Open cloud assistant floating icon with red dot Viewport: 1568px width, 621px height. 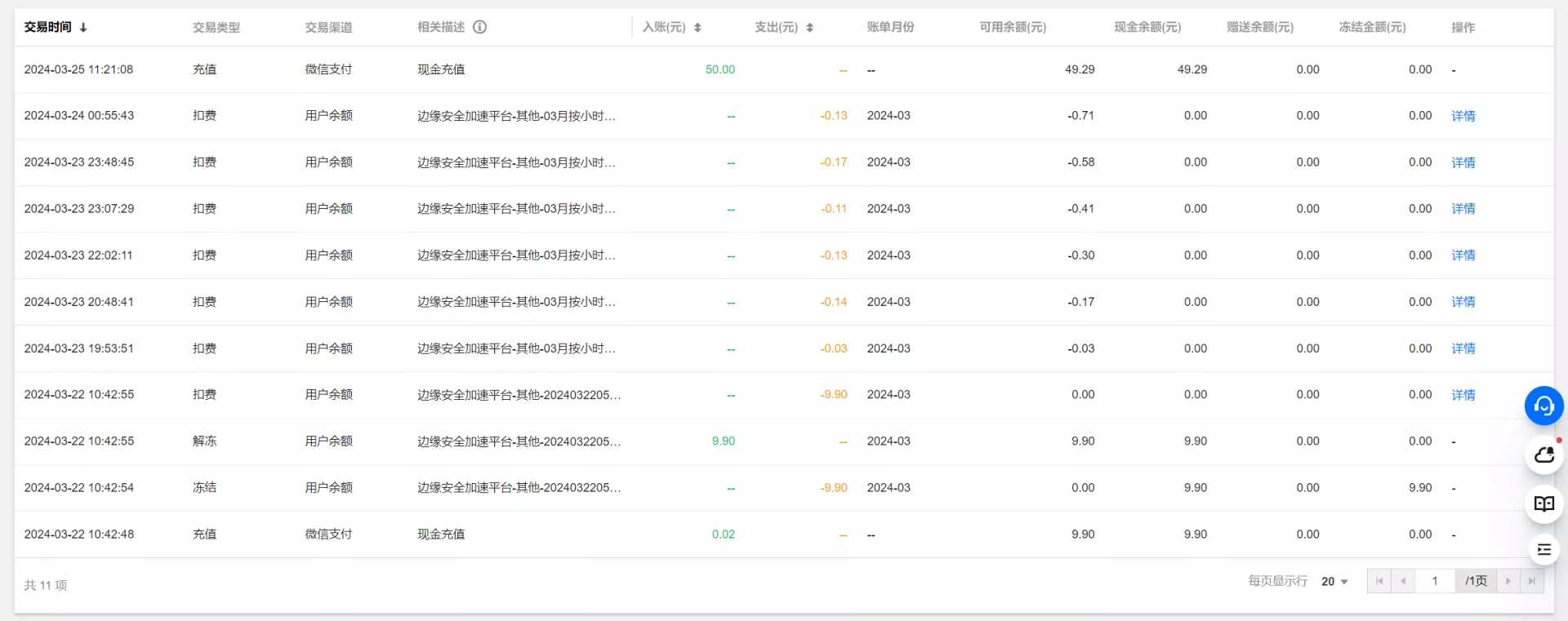(1543, 455)
